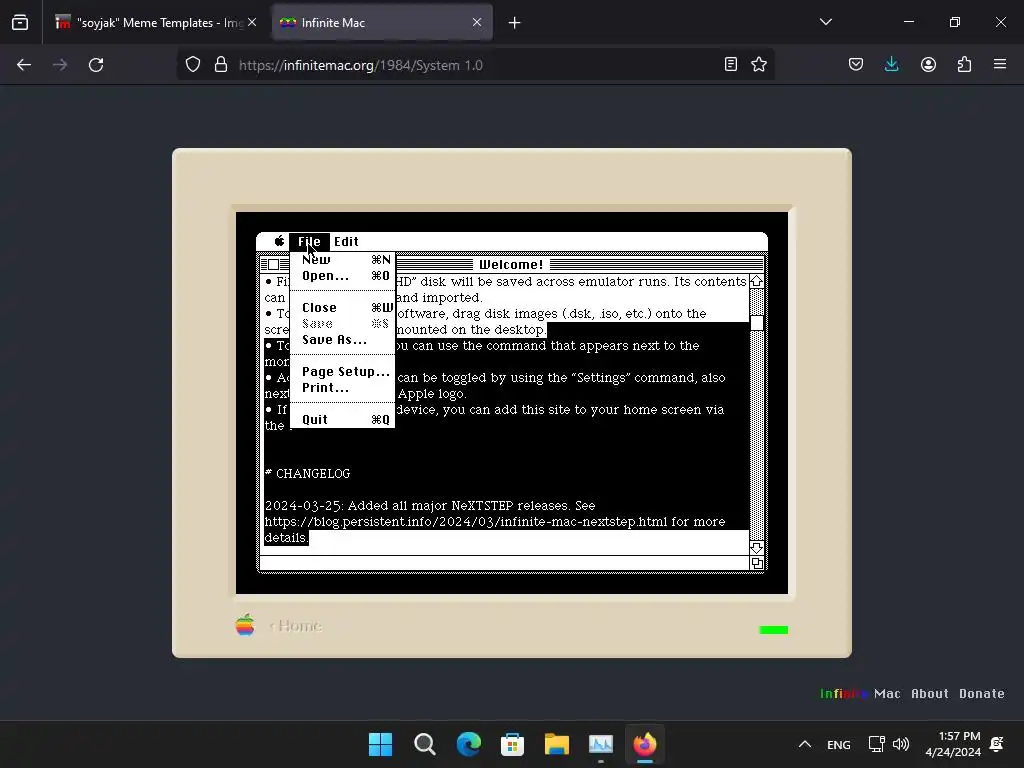Choose Quit from the File menu
This screenshot has width=1024, height=768.
coord(342,419)
